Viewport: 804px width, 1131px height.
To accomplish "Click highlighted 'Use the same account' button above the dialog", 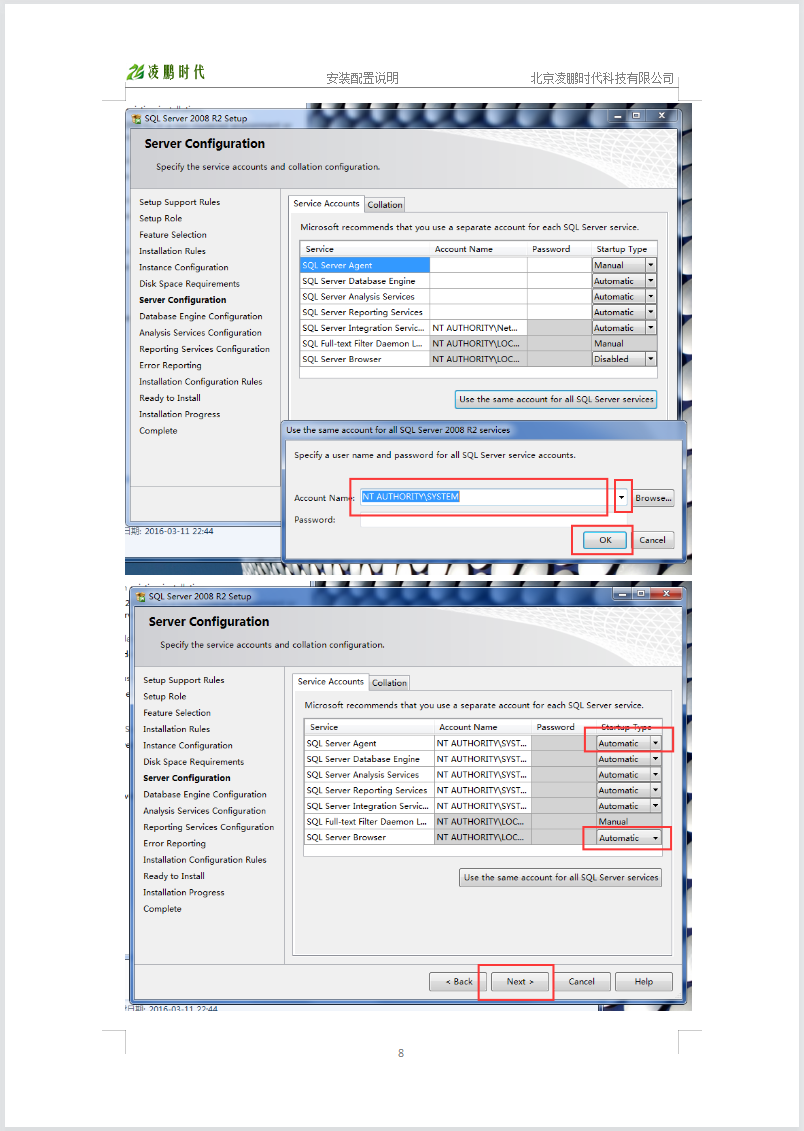I will (x=556, y=400).
